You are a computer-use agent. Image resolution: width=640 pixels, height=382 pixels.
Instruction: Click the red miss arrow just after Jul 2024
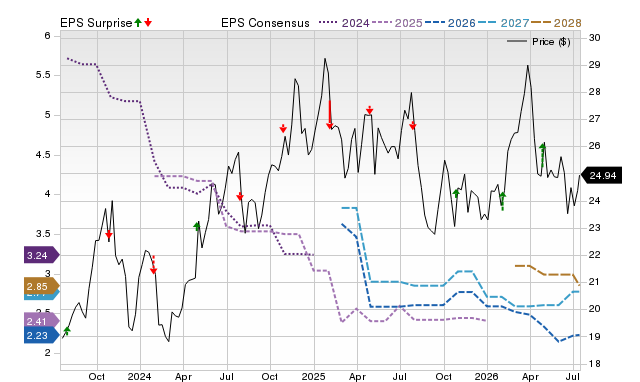point(240,197)
